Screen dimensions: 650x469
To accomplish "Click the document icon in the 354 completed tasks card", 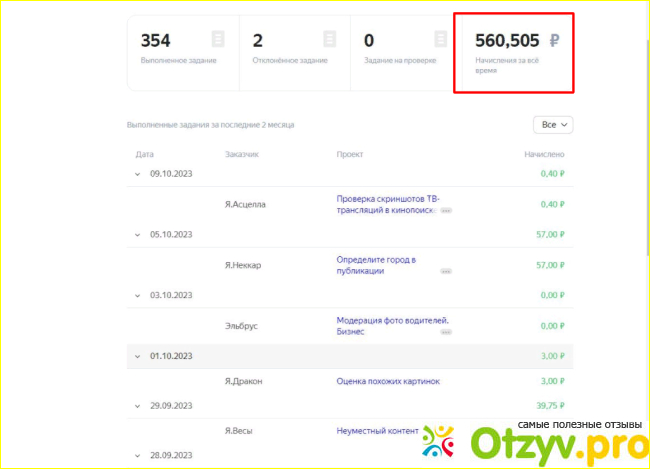I will click(218, 40).
